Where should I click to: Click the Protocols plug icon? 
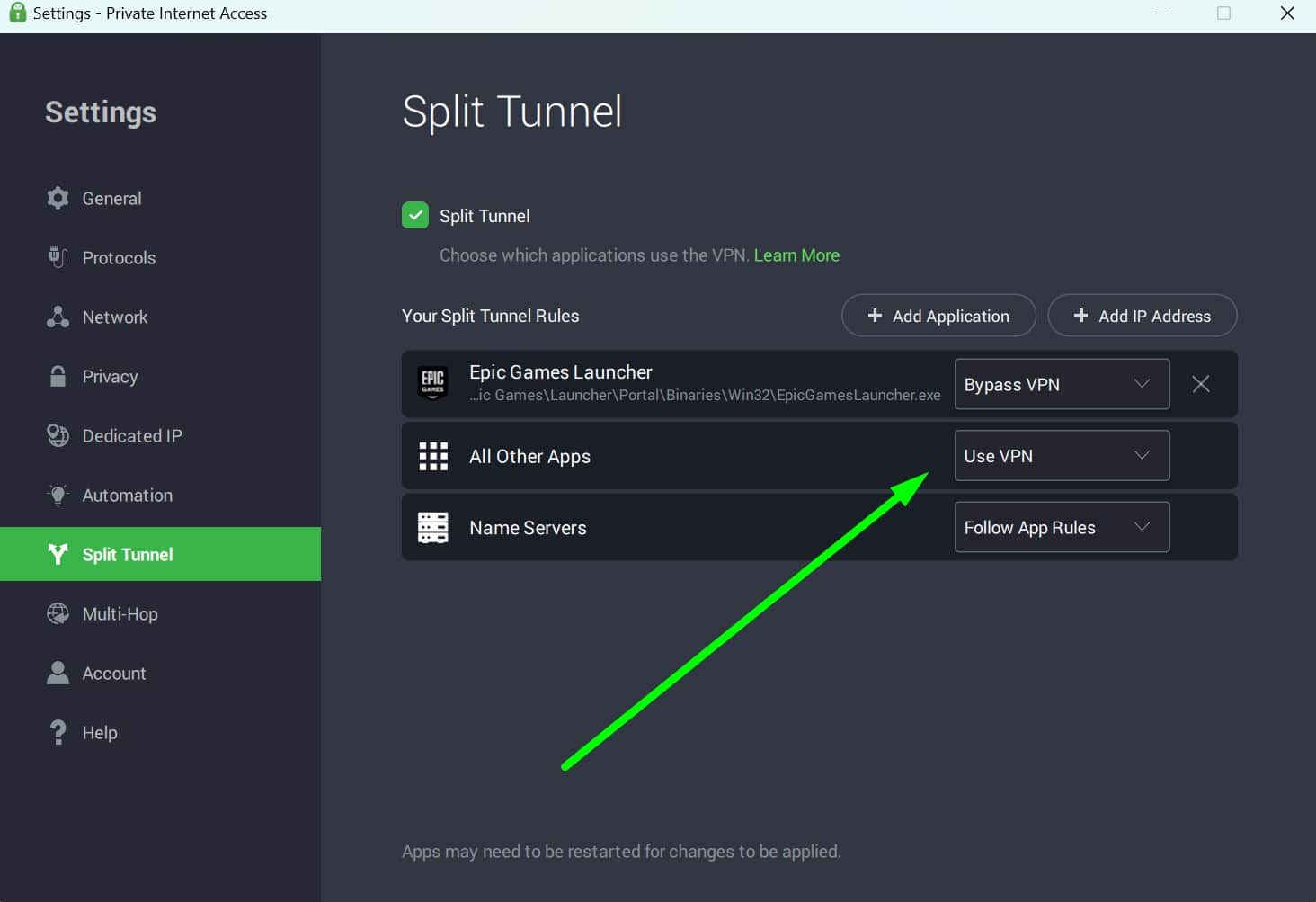58,257
